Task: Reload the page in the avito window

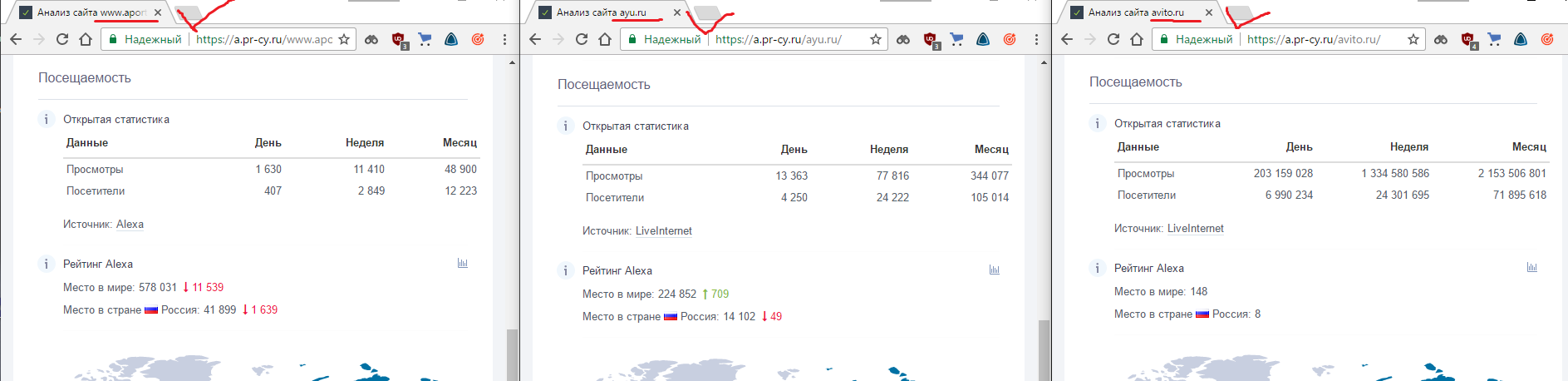Action: [x=1113, y=39]
